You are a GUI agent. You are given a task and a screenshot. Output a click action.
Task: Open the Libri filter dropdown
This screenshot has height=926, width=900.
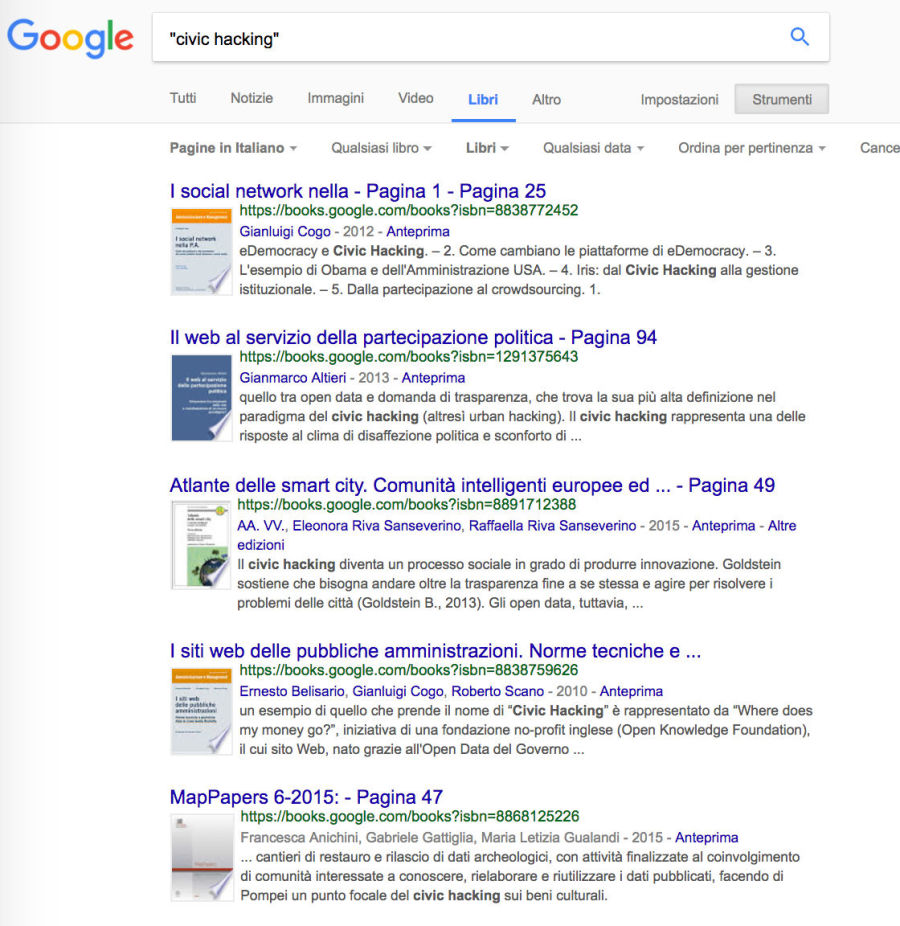(x=487, y=148)
